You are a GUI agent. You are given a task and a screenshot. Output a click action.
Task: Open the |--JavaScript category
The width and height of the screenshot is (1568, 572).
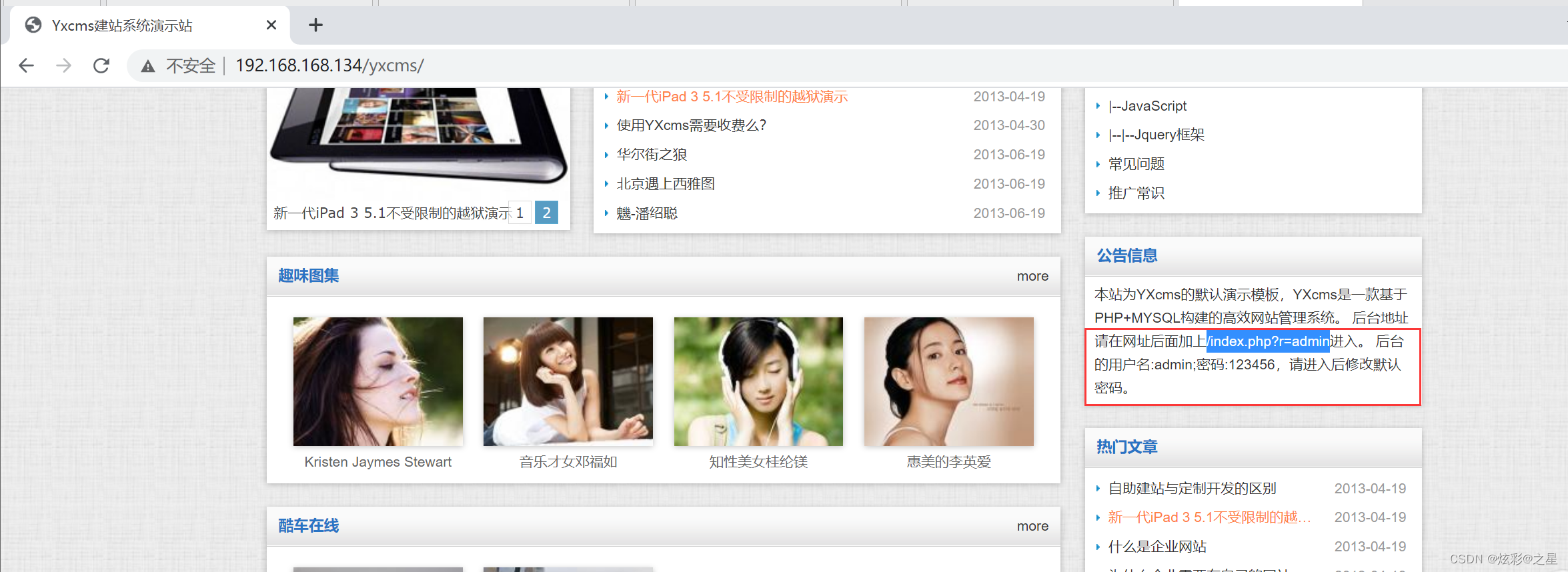point(1147,106)
